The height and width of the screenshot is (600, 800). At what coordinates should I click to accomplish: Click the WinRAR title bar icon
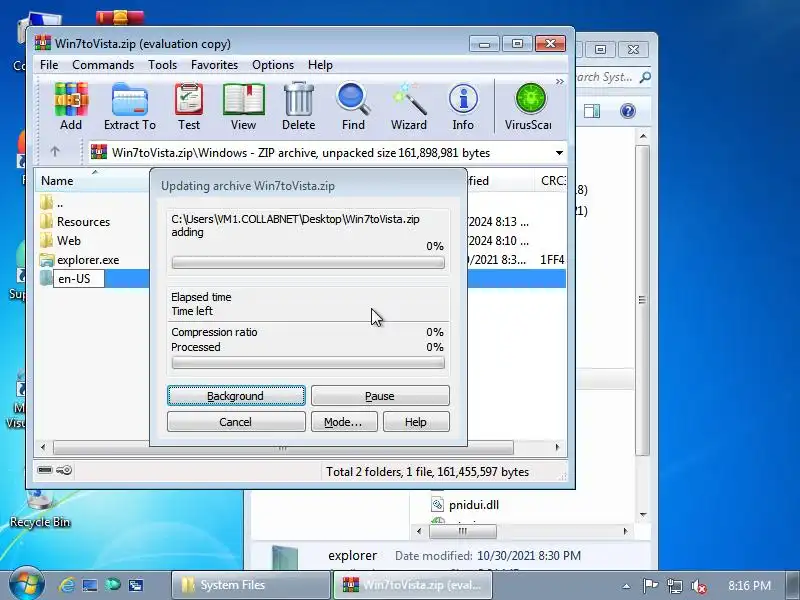point(43,43)
